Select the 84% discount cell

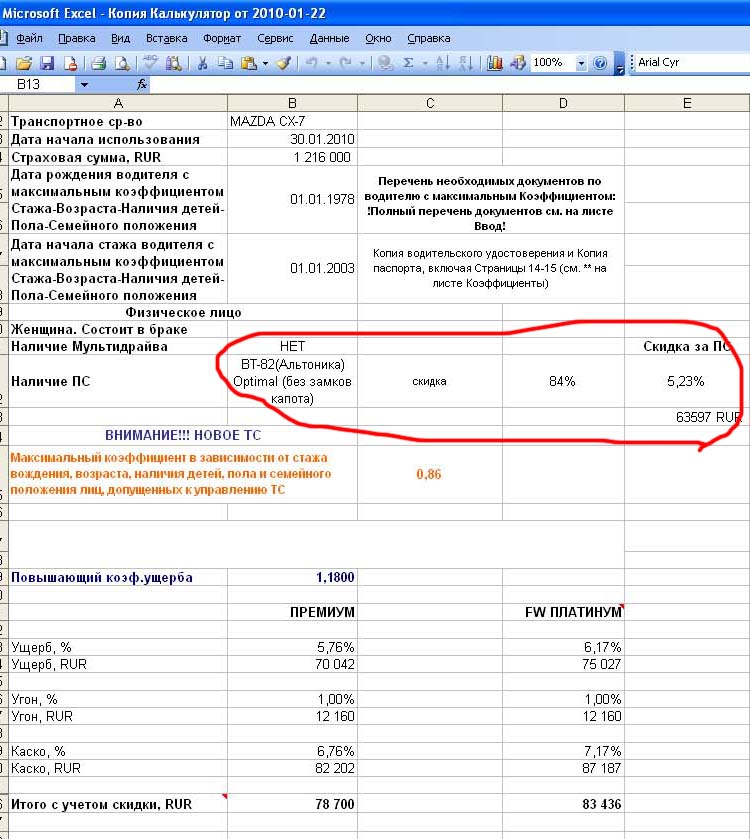563,382
